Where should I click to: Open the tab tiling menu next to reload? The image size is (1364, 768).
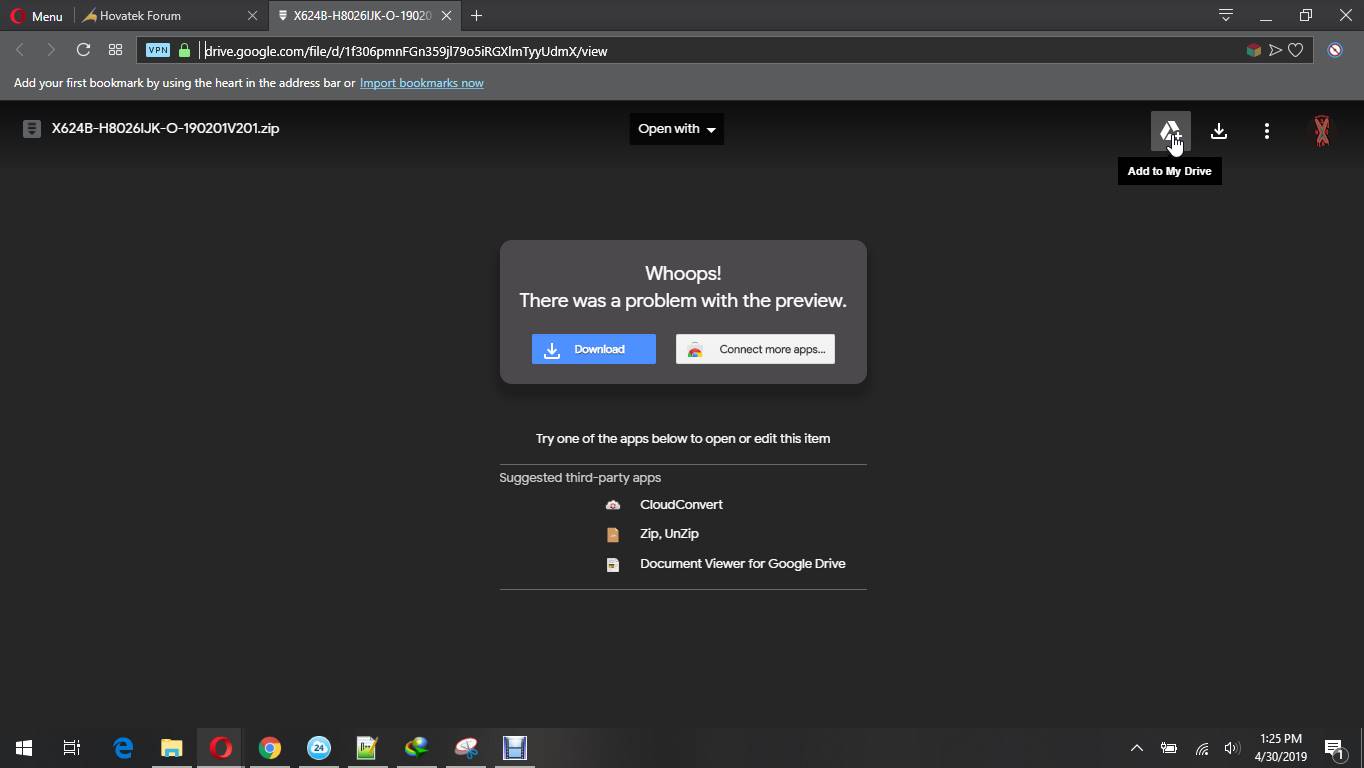[115, 49]
